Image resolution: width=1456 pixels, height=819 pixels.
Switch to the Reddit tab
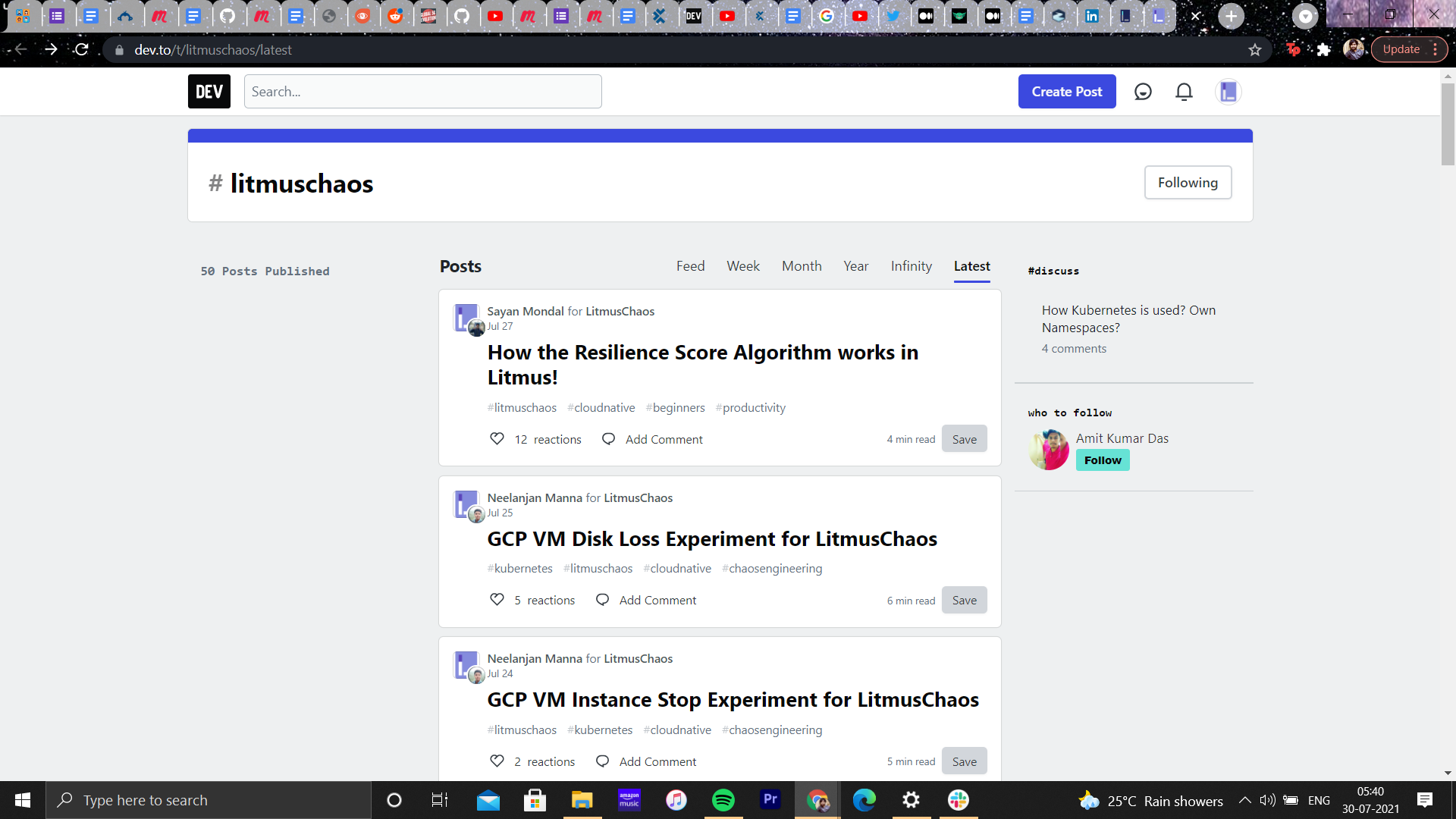click(x=395, y=16)
